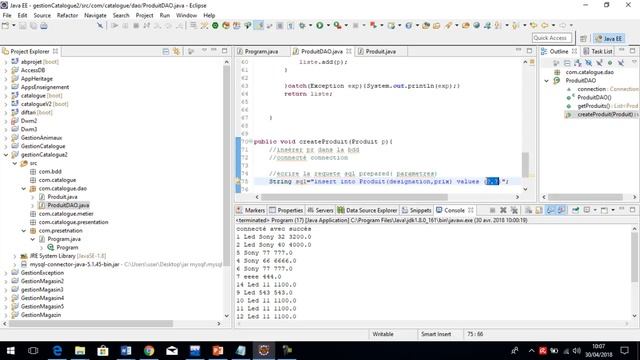Screen dimensions: 640x360
Task: Select getProduits() method in Outline
Action: pyautogui.click(x=594, y=106)
